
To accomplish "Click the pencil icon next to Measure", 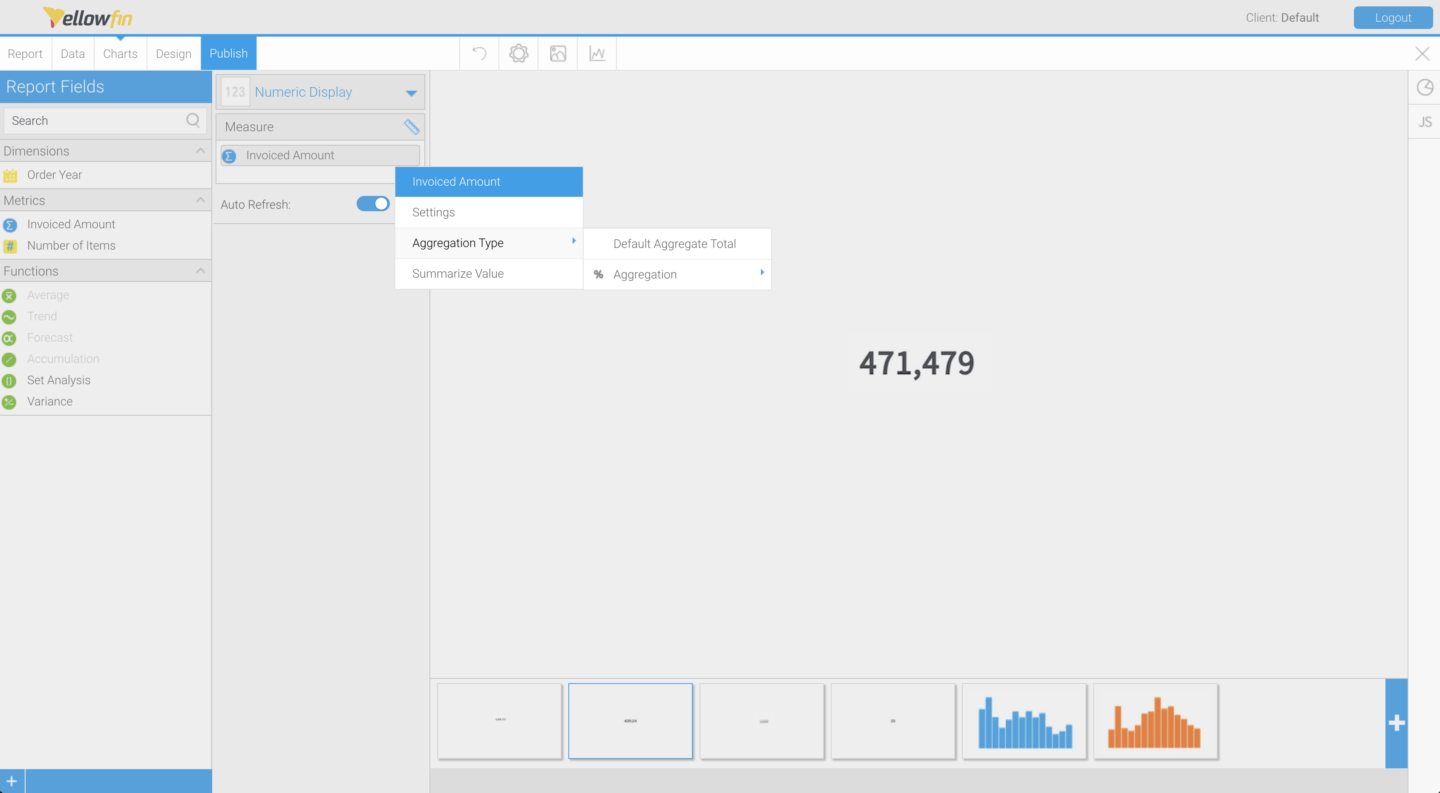I will click(x=411, y=127).
